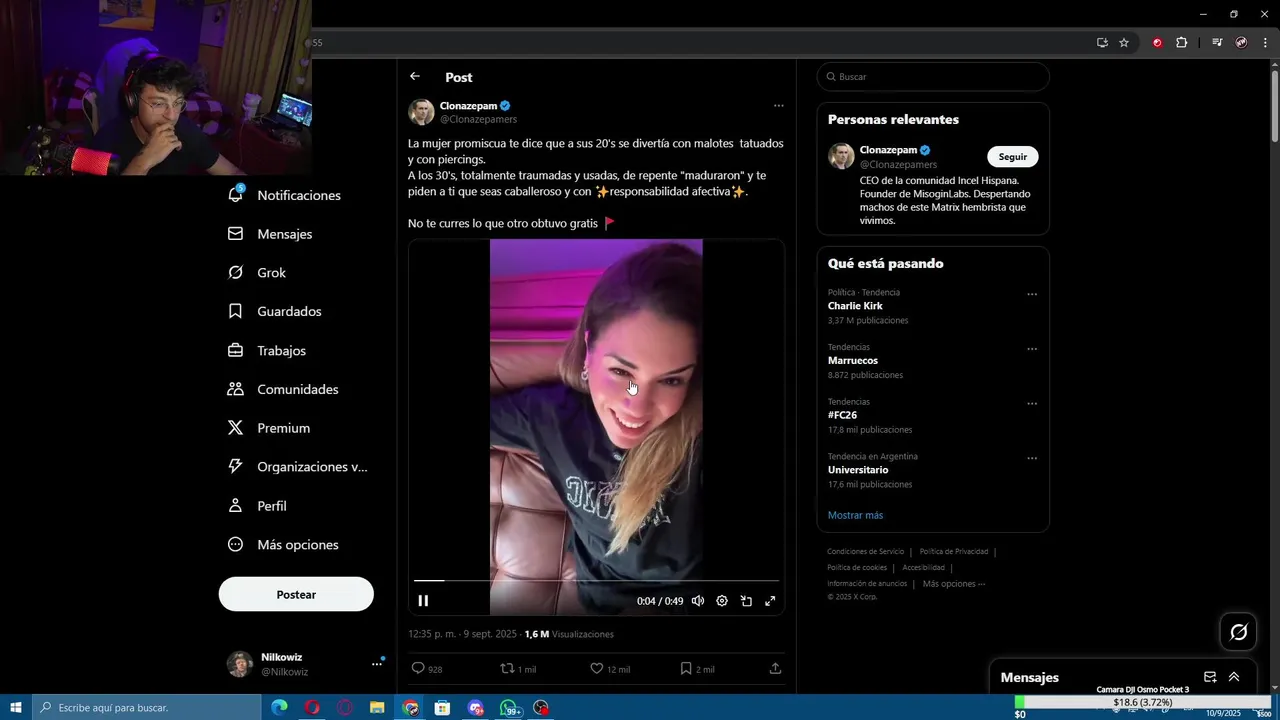This screenshot has width=1280, height=720.
Task: Click the Clonazepam avatar on the post
Action: 421,111
